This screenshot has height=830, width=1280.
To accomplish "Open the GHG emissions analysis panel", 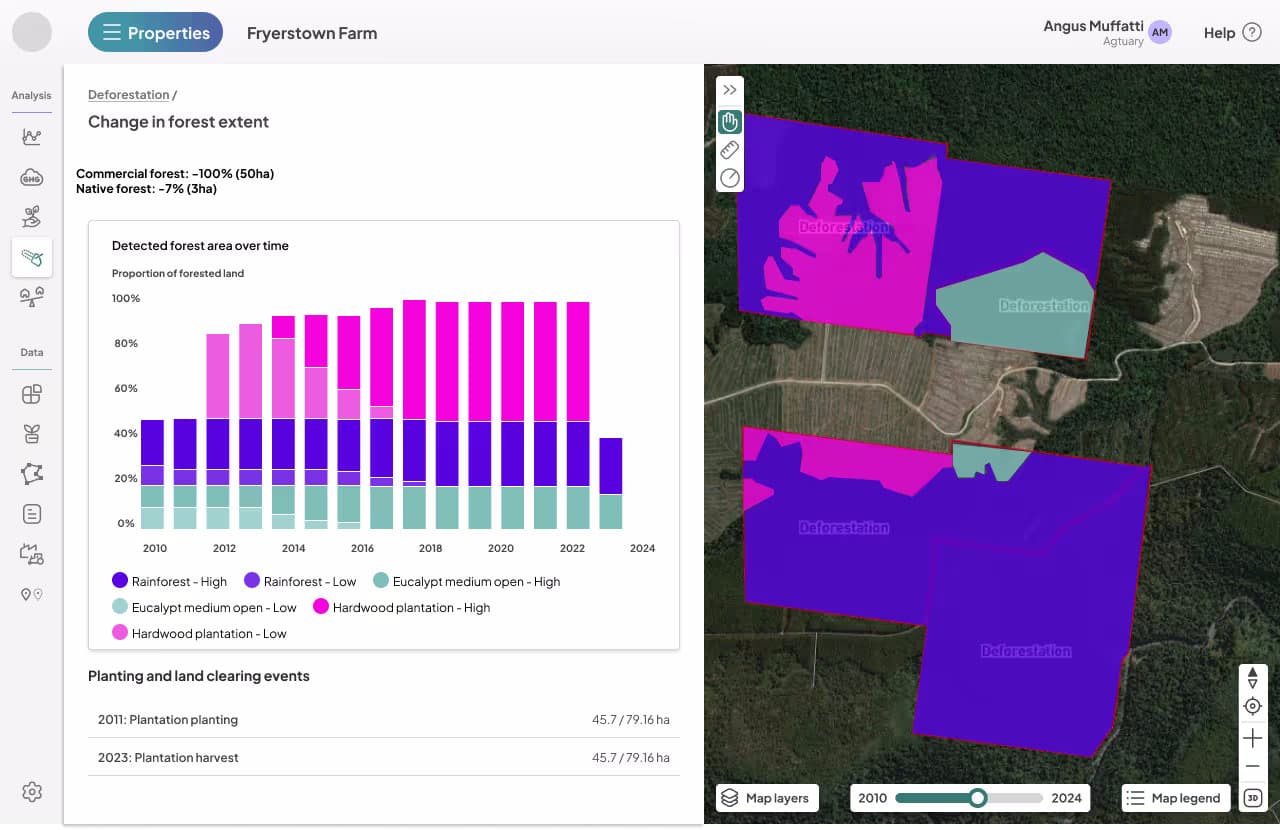I will pyautogui.click(x=31, y=177).
